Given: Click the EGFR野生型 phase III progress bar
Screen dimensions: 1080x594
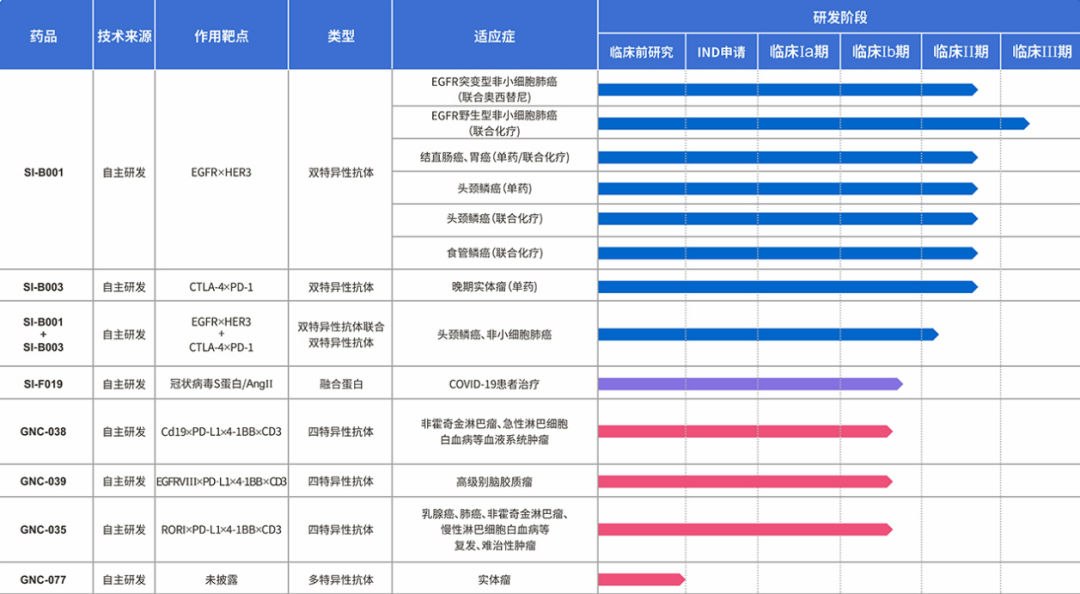Looking at the screenshot, I should click(813, 123).
